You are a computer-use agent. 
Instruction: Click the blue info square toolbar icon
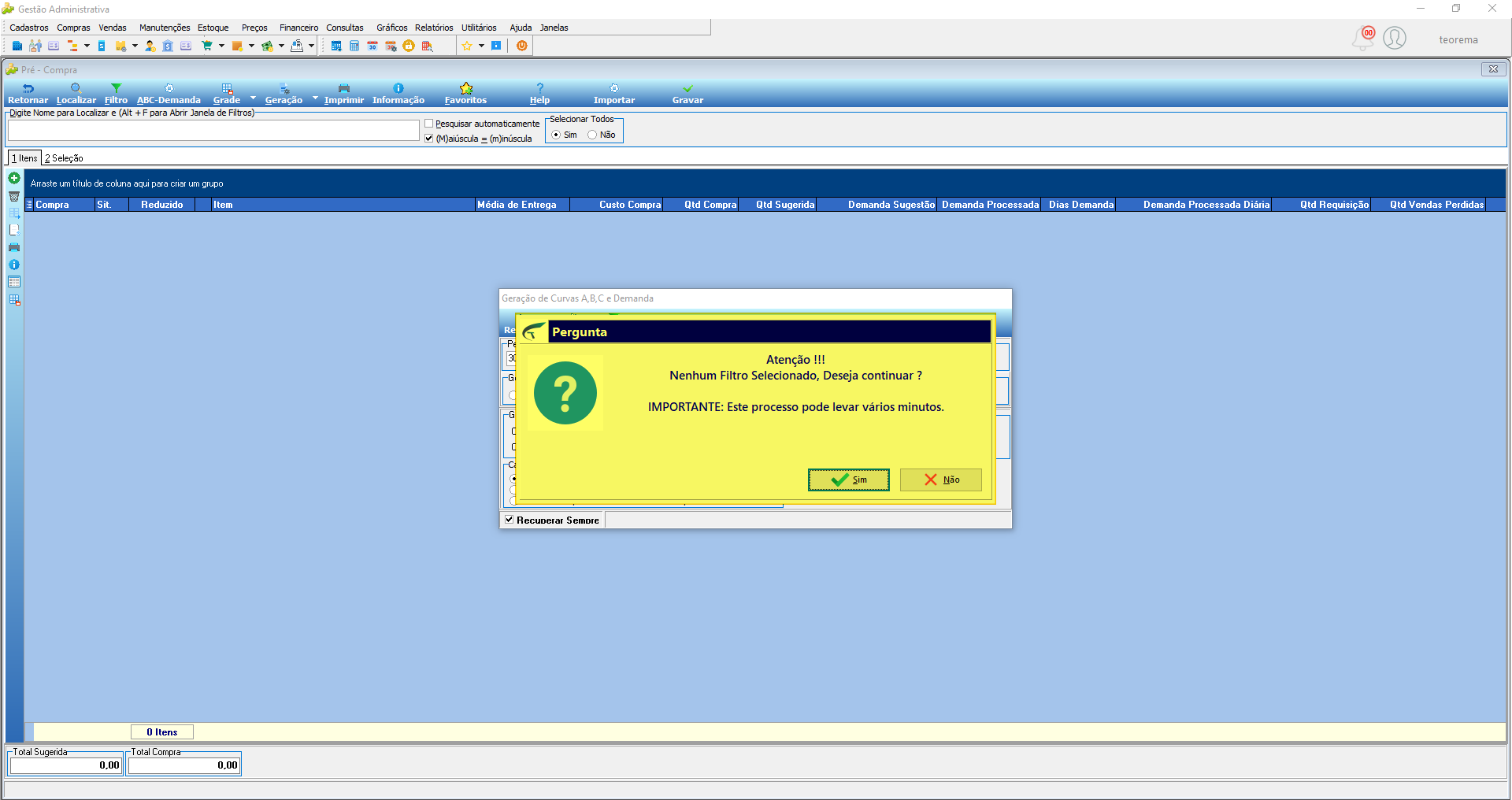[x=496, y=46]
